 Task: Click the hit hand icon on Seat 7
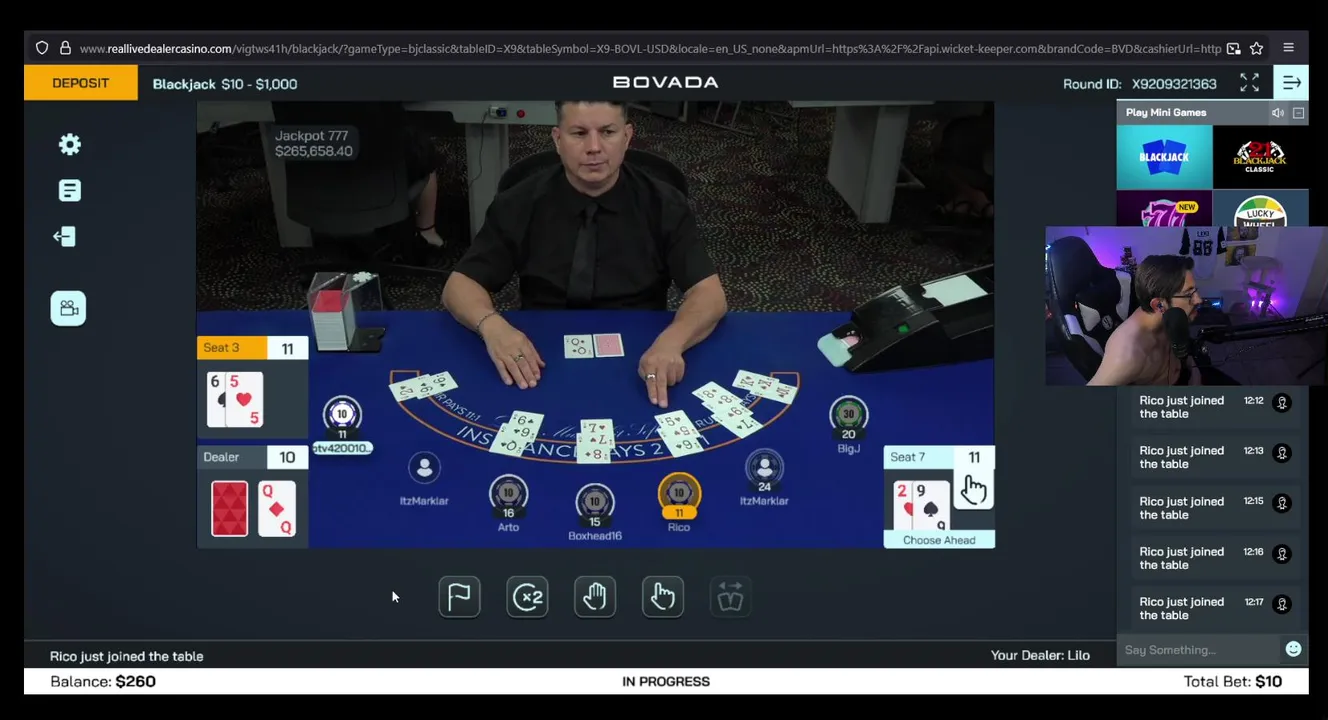(974, 489)
